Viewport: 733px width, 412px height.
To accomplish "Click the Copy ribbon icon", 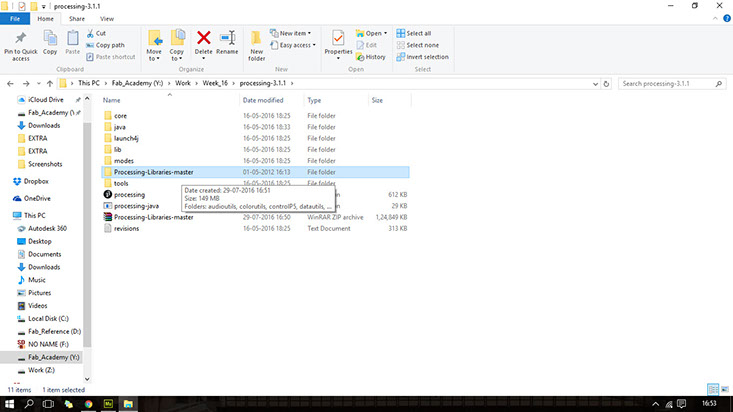I will (50, 37).
